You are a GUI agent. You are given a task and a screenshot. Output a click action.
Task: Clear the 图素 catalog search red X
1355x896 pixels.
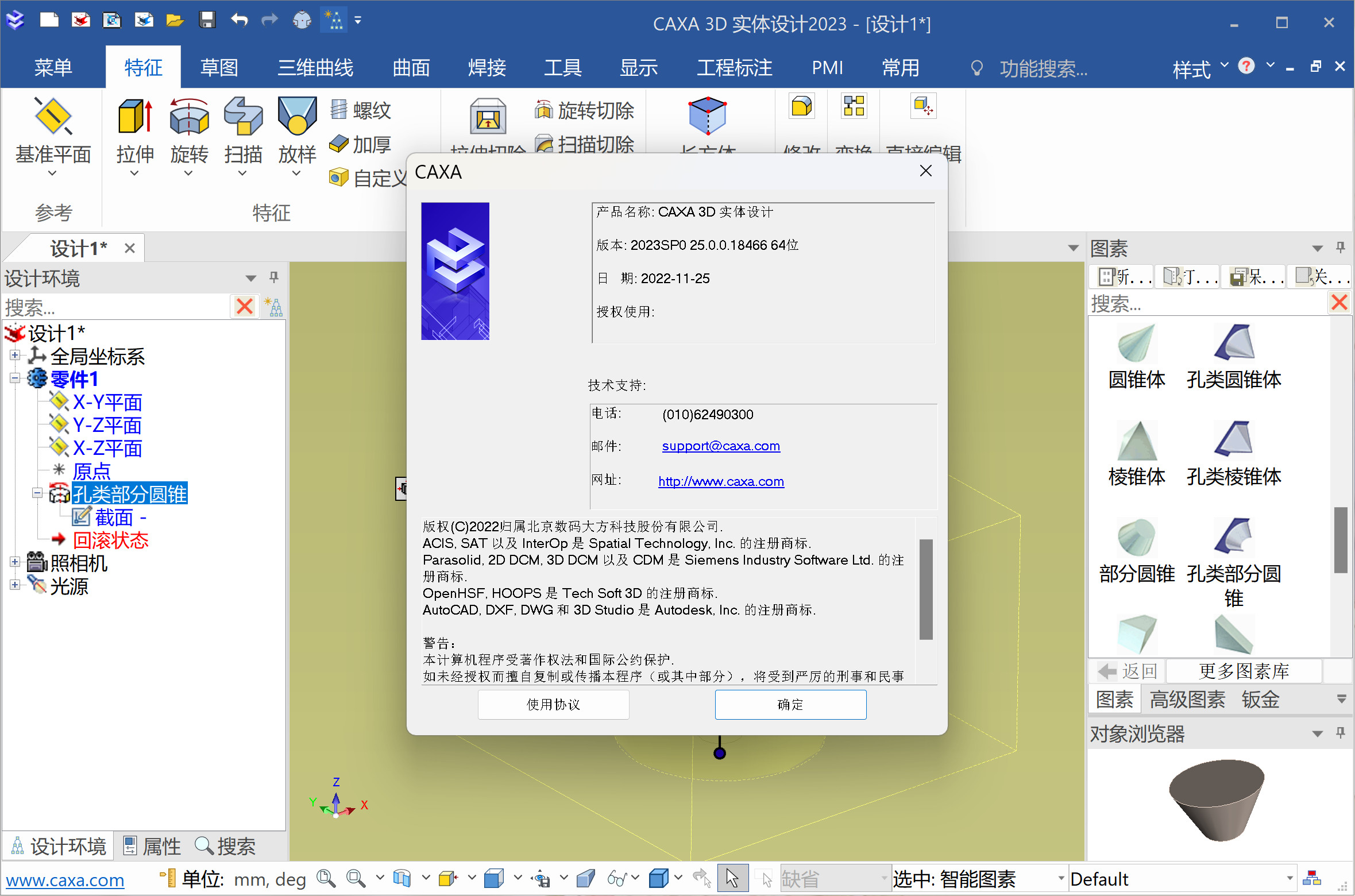(x=1339, y=302)
